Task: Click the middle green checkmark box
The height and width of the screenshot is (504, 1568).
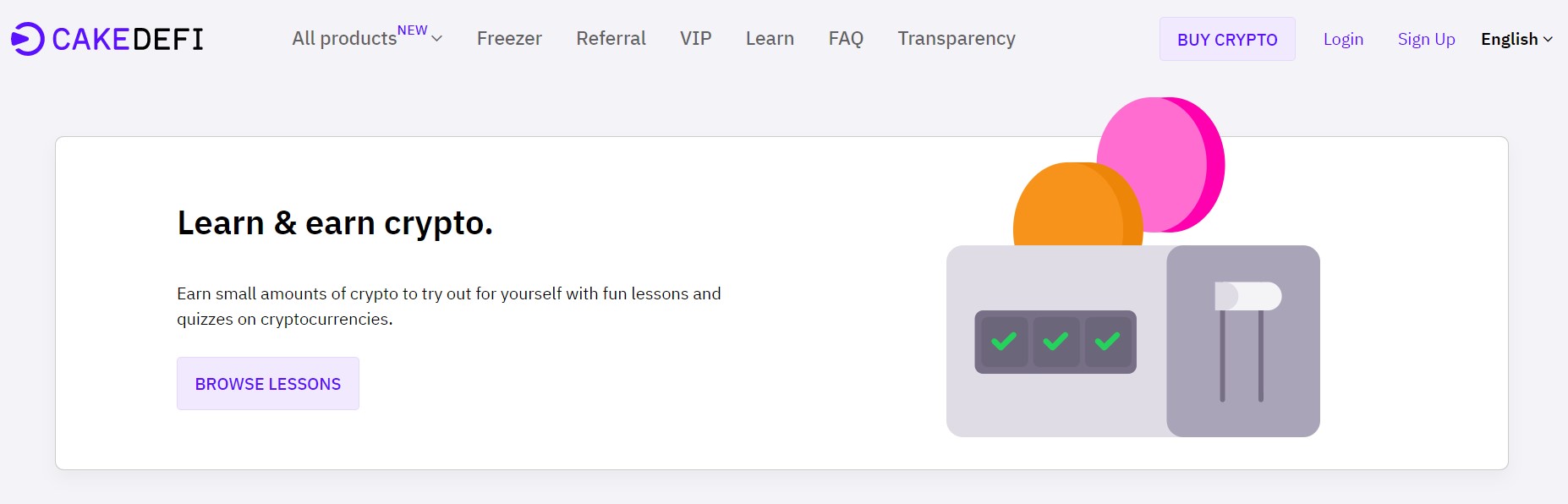Action: [1055, 342]
